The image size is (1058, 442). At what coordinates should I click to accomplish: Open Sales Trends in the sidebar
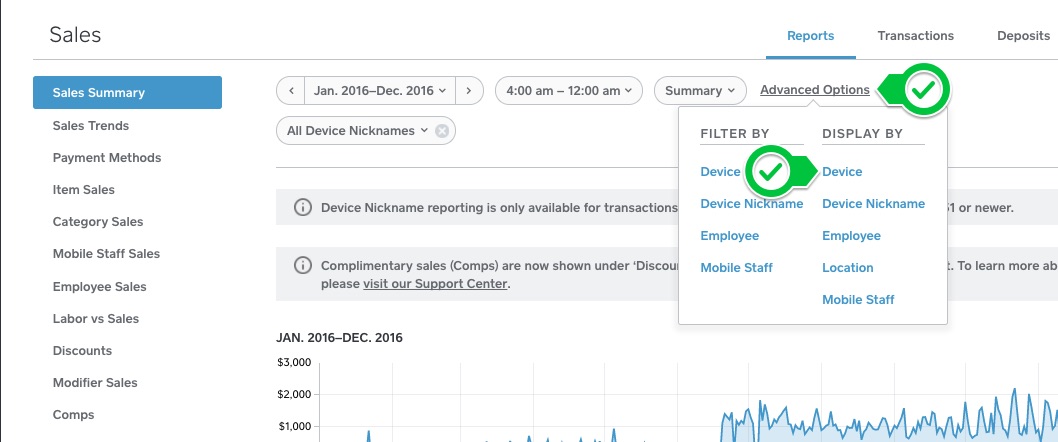coord(91,126)
